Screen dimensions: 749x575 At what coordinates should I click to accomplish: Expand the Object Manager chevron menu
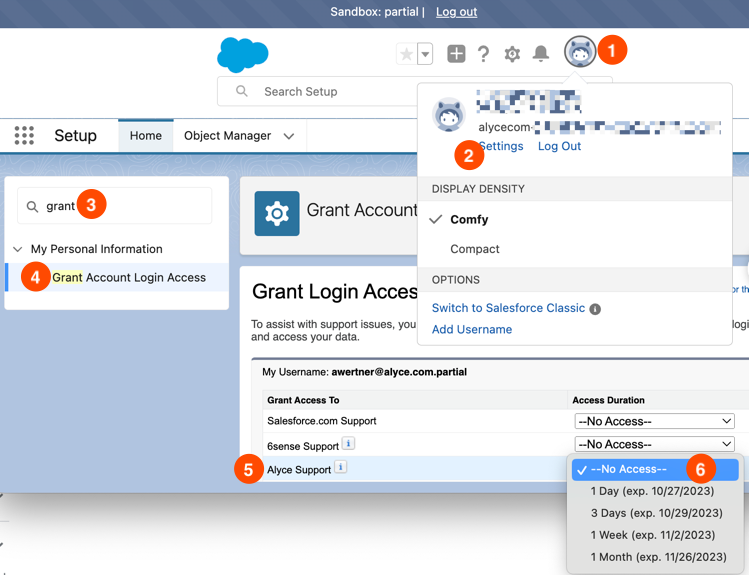[x=289, y=136]
